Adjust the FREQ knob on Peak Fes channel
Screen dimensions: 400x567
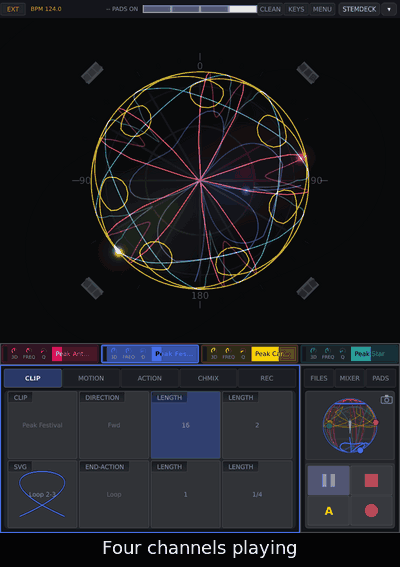pos(129,353)
